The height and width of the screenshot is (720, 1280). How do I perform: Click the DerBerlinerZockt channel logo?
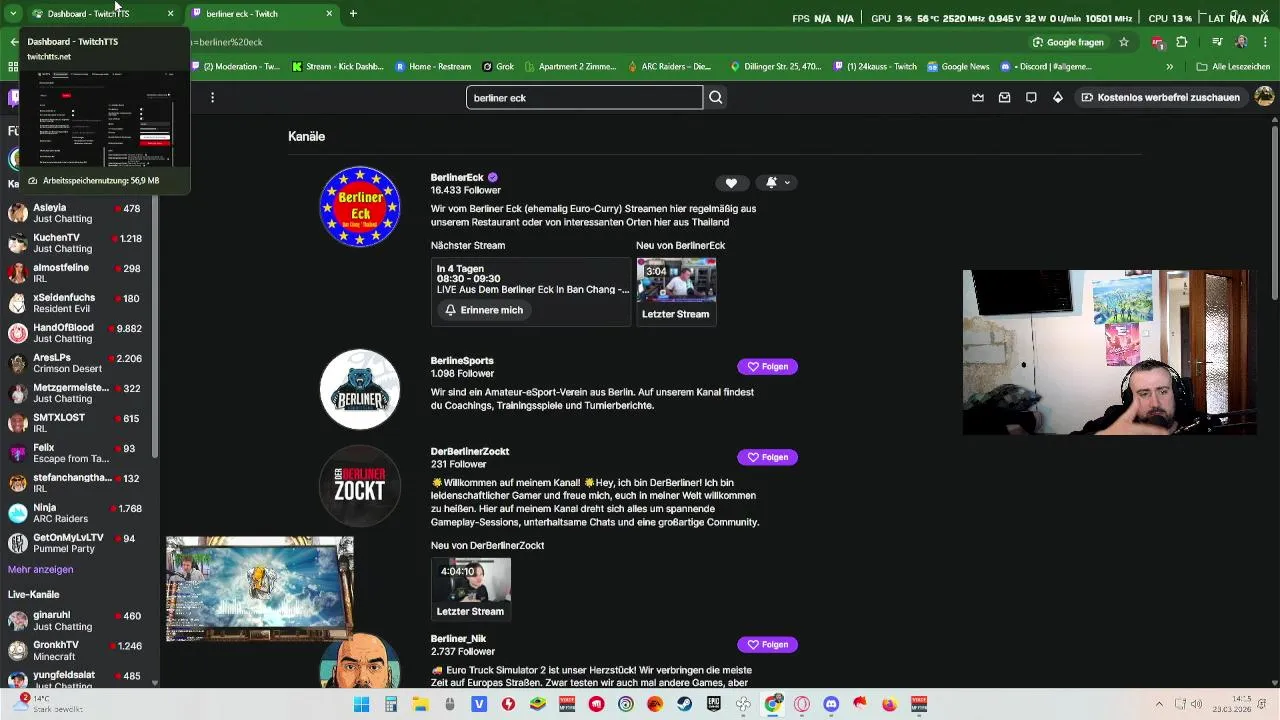point(360,485)
